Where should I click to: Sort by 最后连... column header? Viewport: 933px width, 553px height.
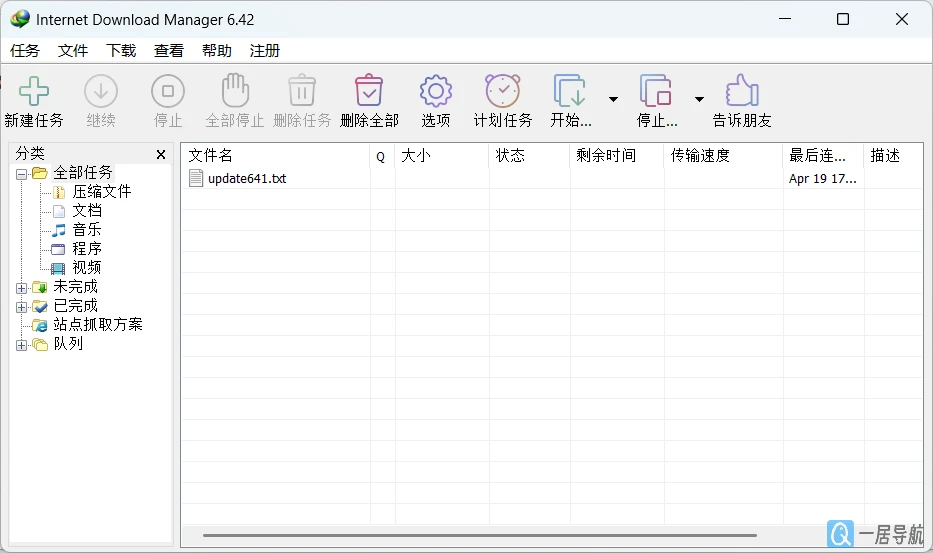(x=824, y=155)
